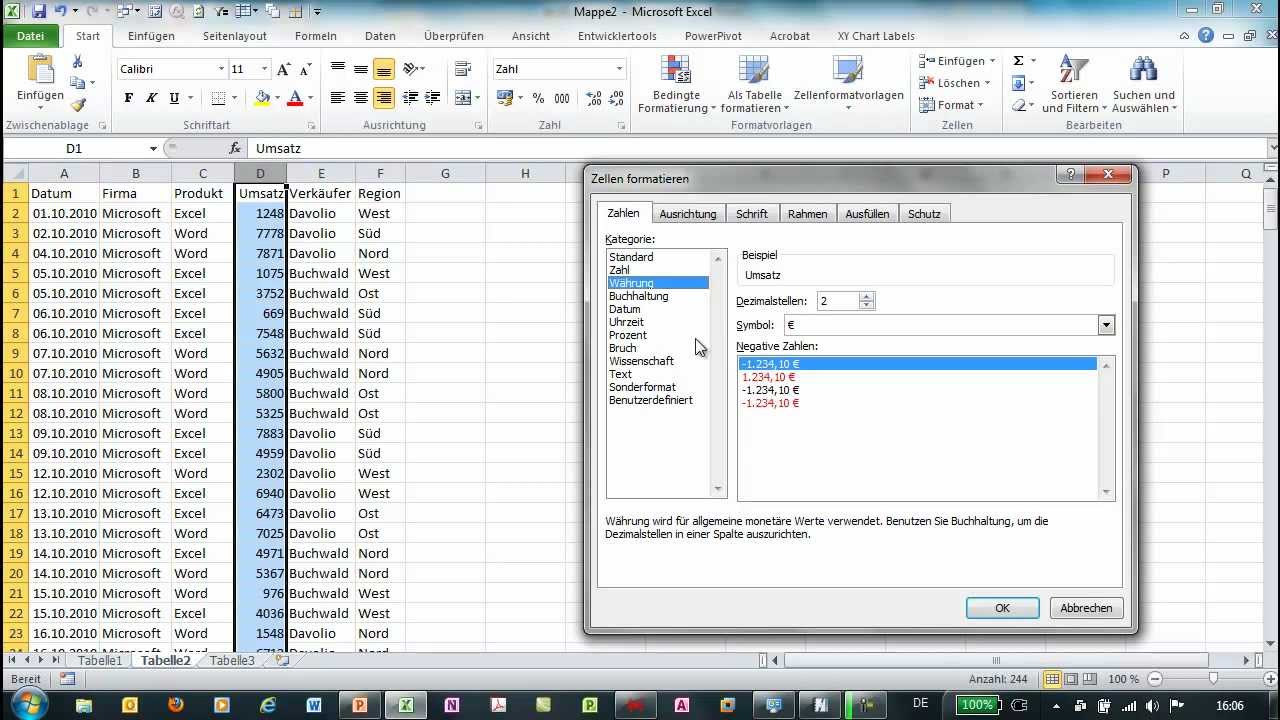Open the Zellenformatvorlagen dropdown
Viewport: 1280px width, 720px height.
tap(848, 85)
